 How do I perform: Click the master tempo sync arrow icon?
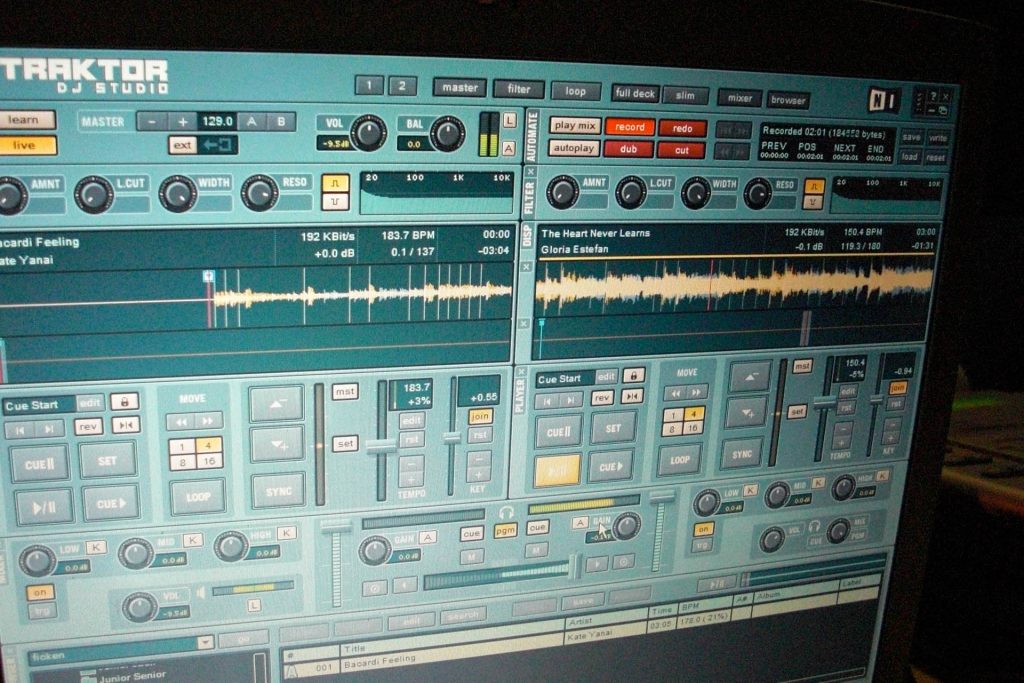click(x=217, y=145)
